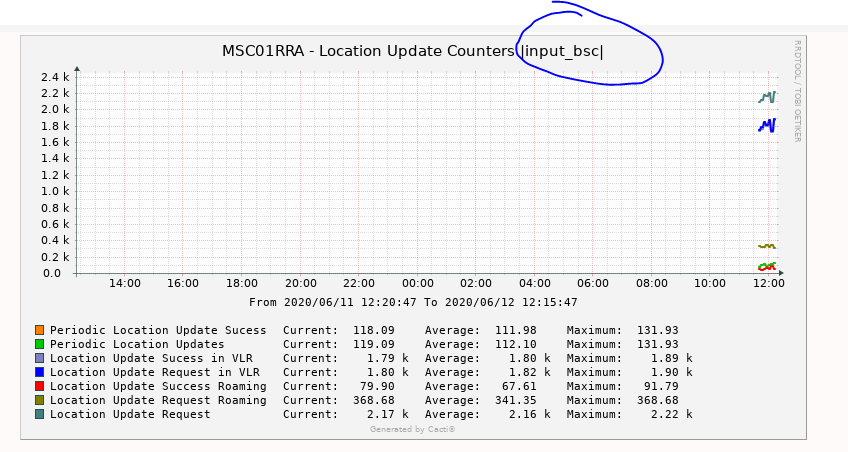Click the maximum value 2.22 k

671,414
